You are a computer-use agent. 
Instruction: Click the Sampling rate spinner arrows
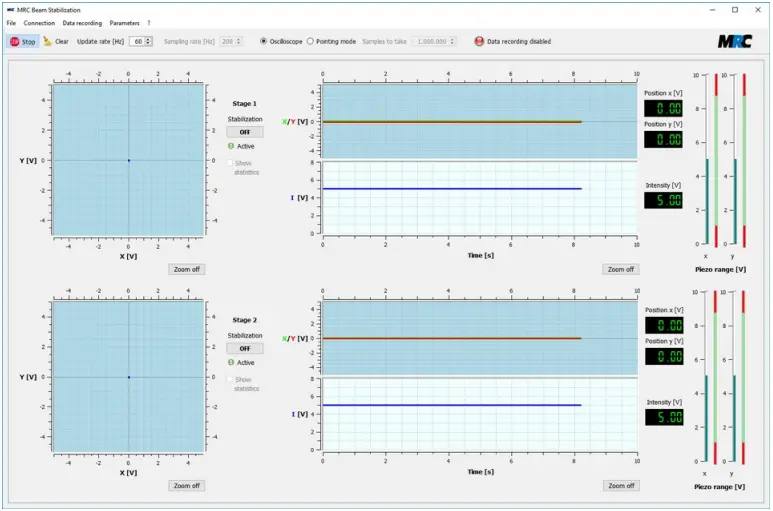click(x=239, y=41)
